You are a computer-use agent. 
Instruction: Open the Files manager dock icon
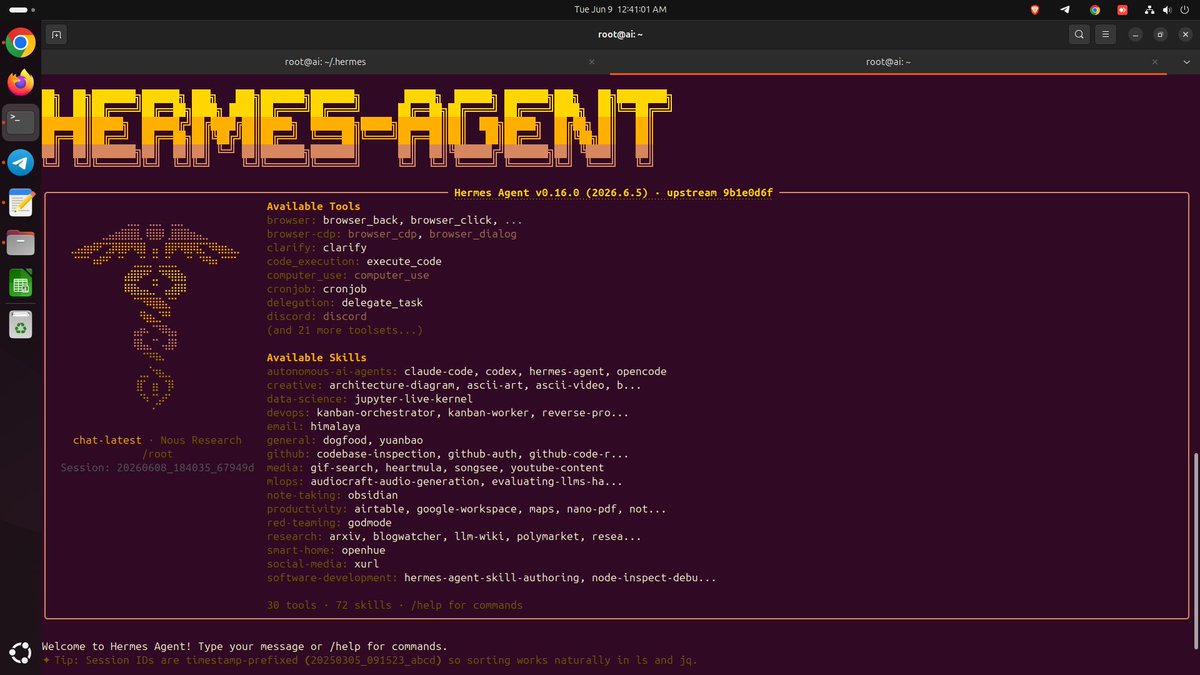21,242
